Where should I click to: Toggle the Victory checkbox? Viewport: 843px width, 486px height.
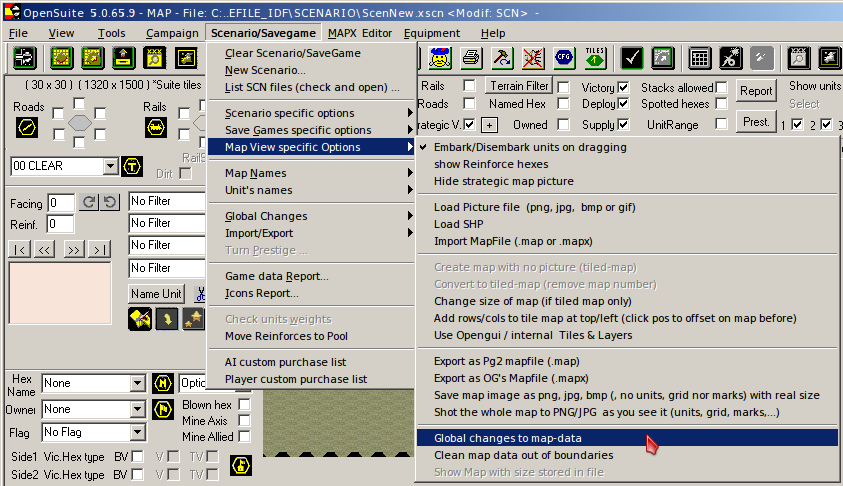point(623,87)
